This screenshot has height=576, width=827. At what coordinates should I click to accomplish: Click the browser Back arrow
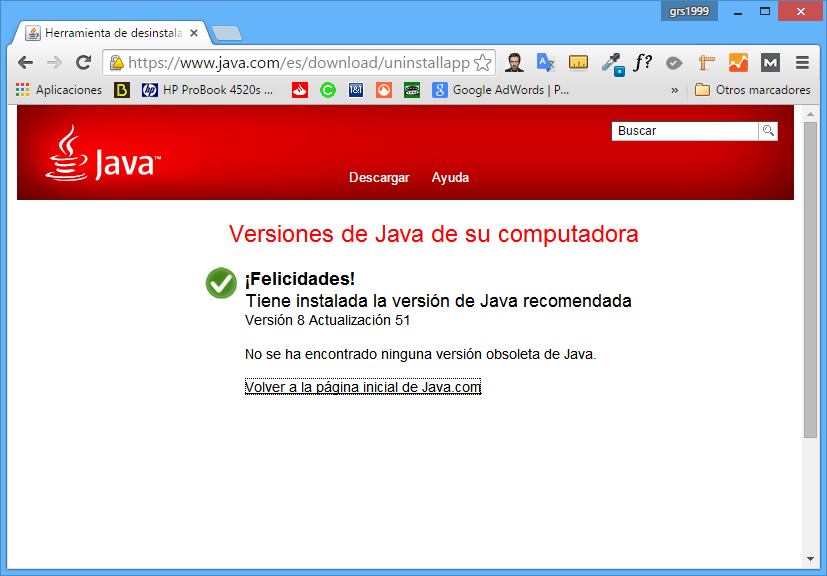tap(26, 62)
